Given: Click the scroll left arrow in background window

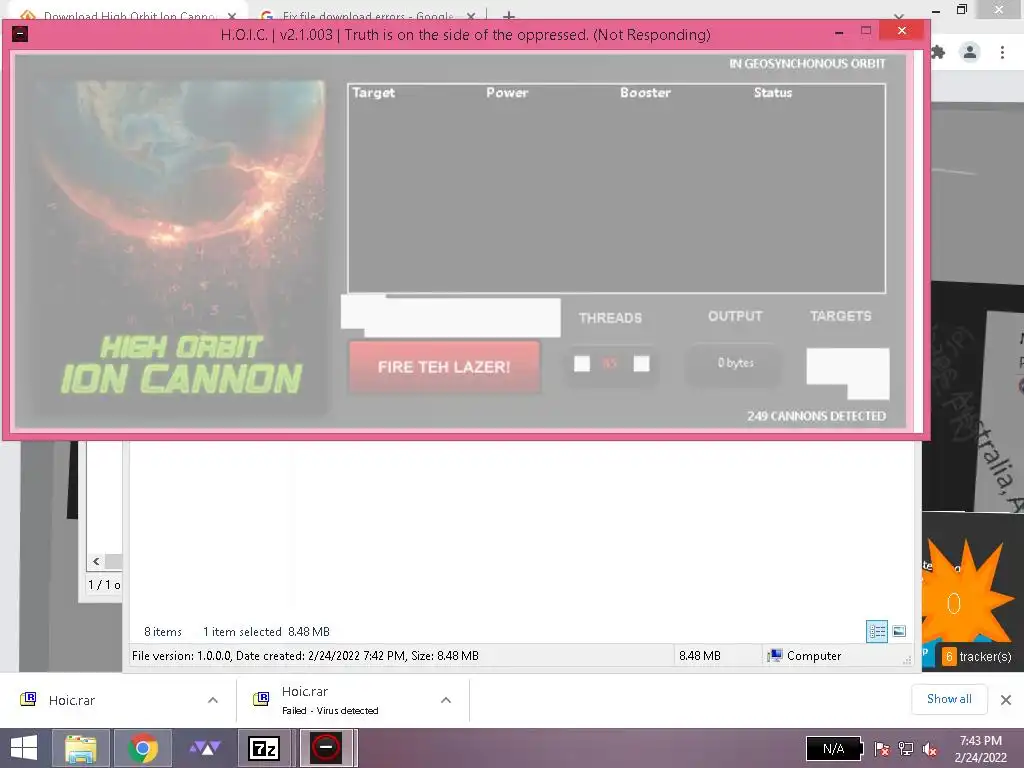Looking at the screenshot, I should (x=96, y=561).
